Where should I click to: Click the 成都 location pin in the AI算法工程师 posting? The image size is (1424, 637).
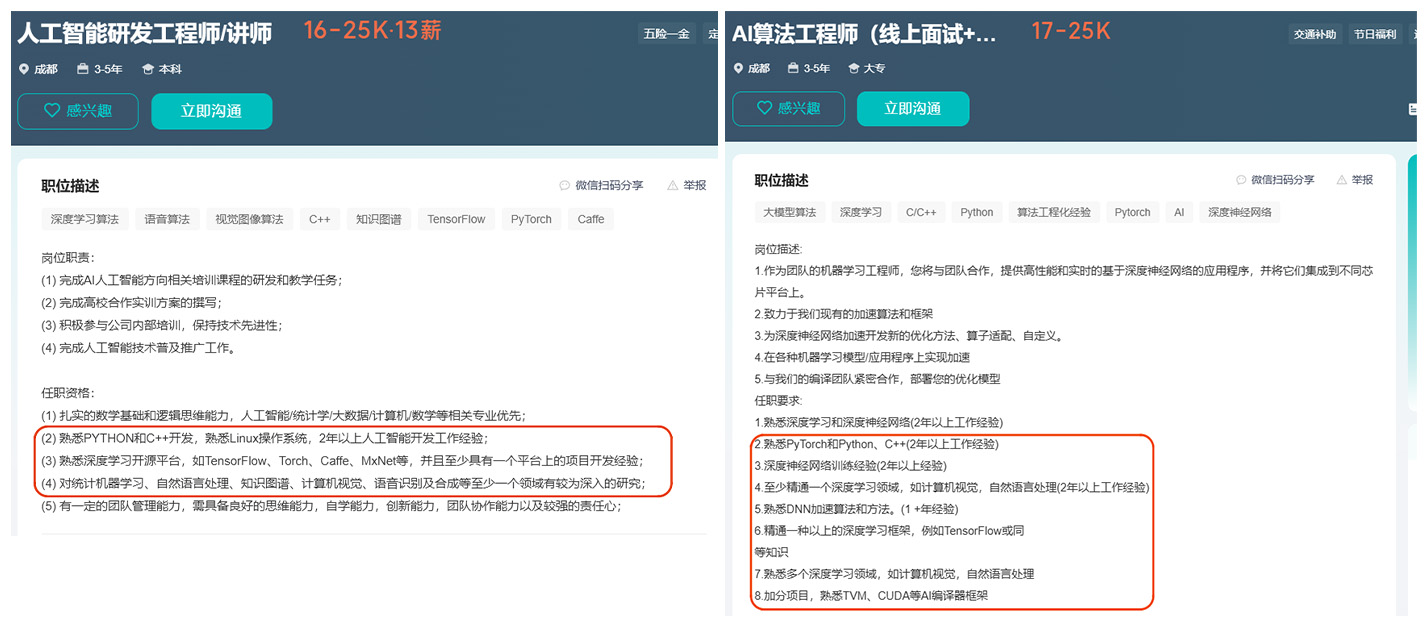[x=739, y=68]
